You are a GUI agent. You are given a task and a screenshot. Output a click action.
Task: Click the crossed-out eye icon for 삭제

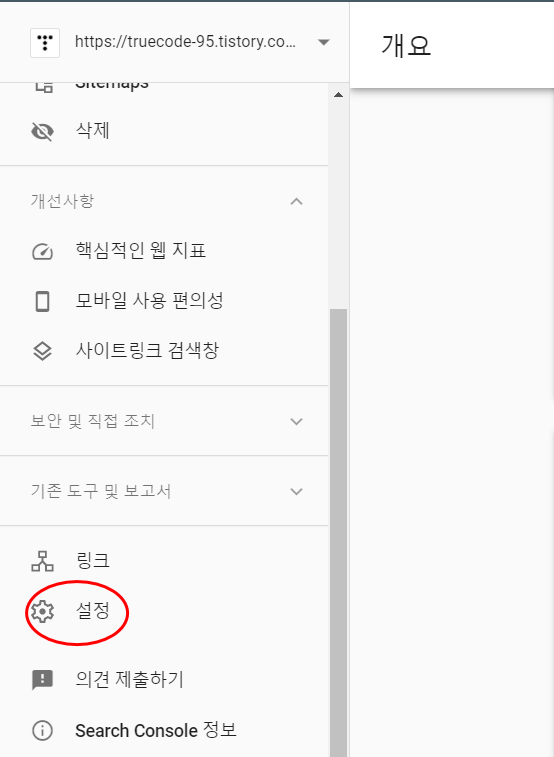pos(42,131)
